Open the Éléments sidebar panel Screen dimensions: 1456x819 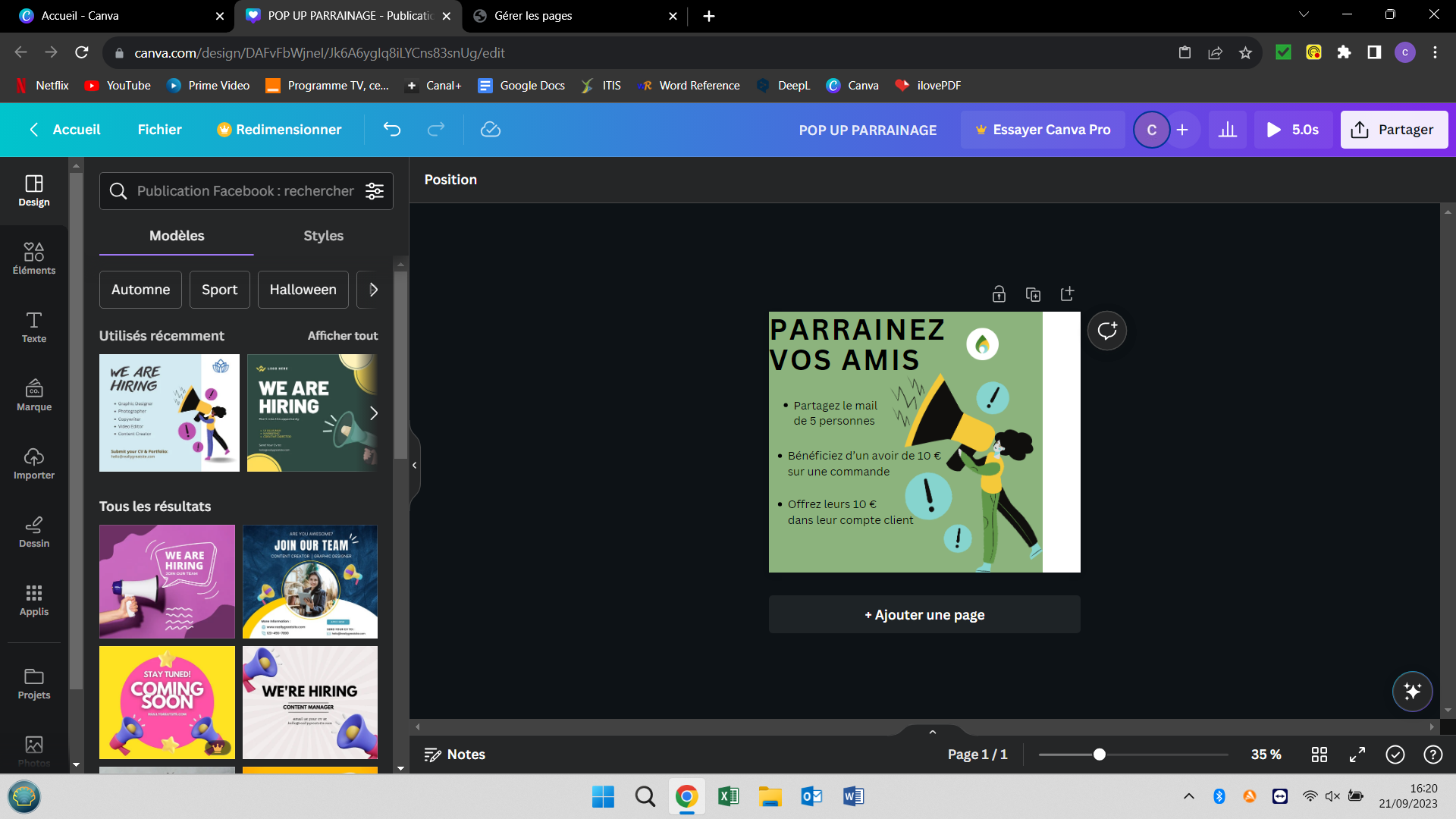[x=34, y=258]
